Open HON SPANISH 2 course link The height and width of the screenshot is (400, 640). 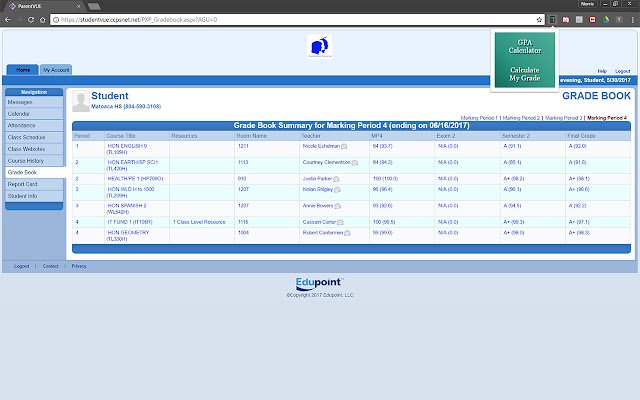click(127, 209)
